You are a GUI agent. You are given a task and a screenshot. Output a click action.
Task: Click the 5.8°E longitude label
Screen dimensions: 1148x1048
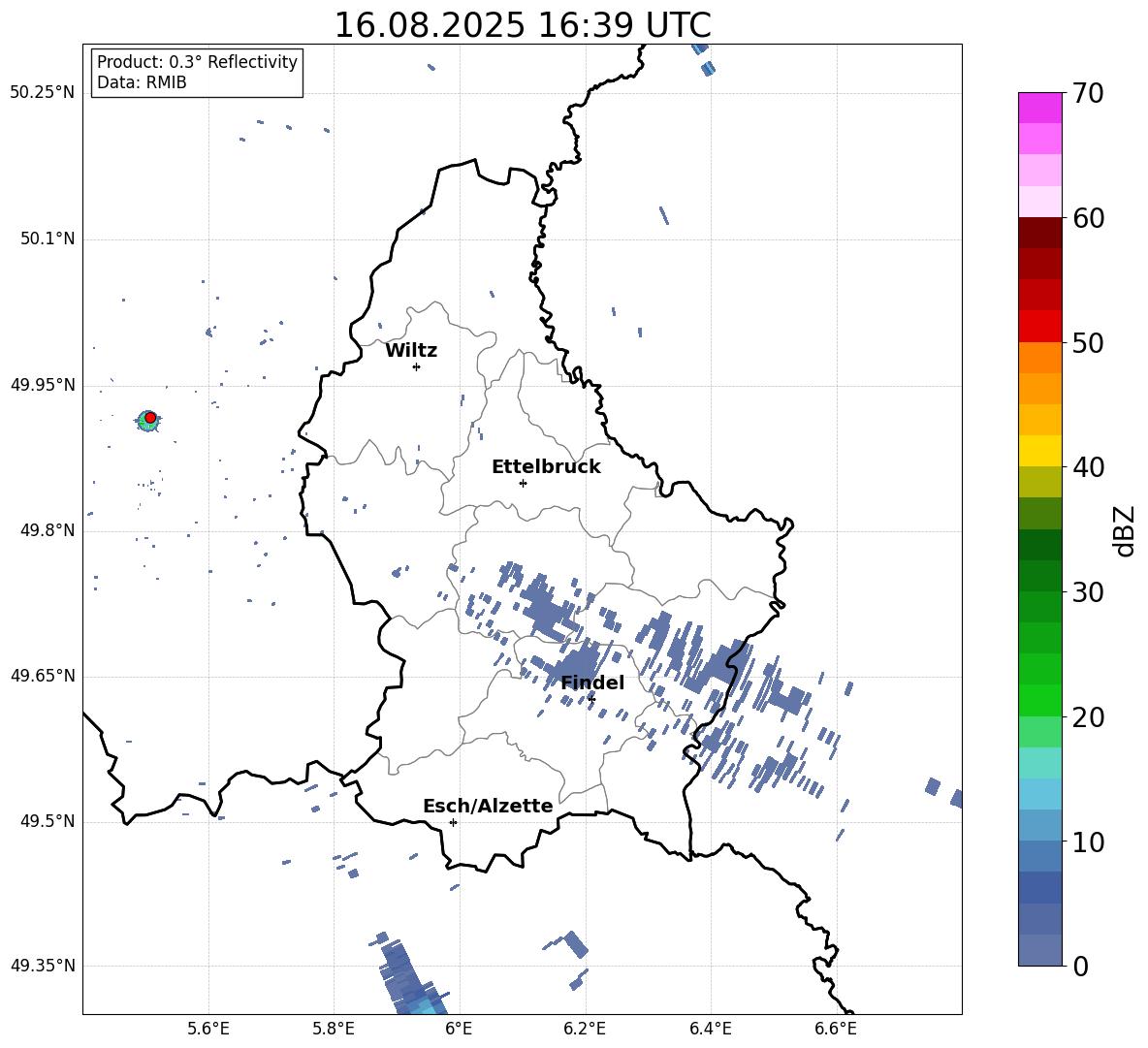pyautogui.click(x=334, y=1029)
